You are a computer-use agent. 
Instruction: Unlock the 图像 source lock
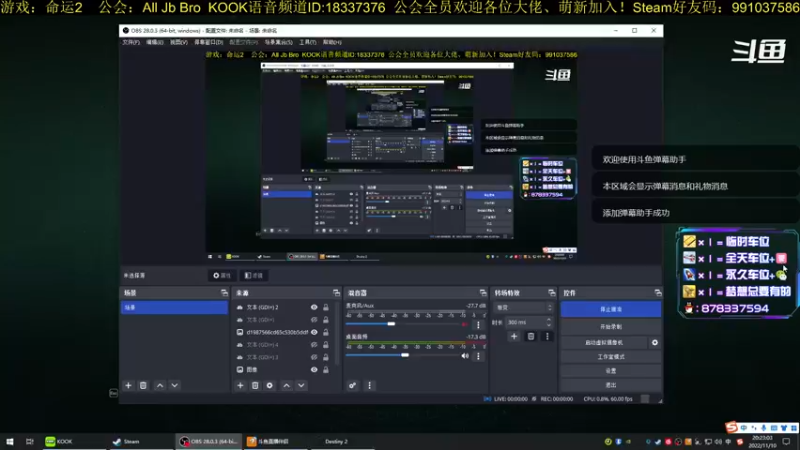point(326,369)
